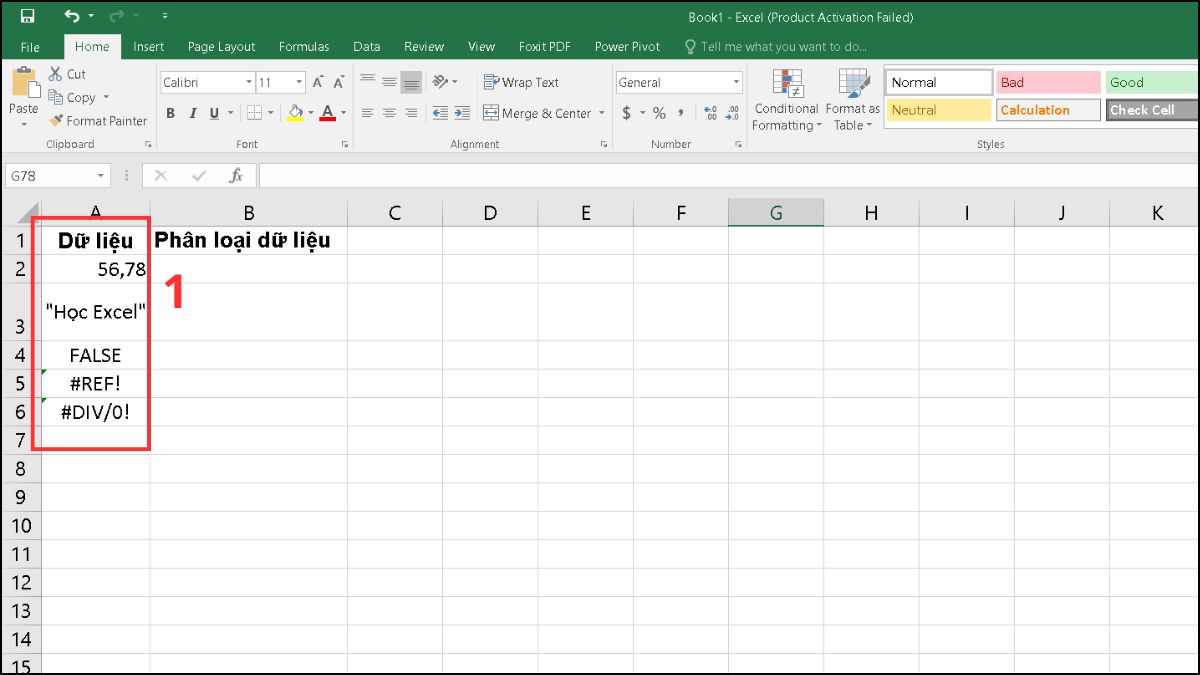Image resolution: width=1200 pixels, height=675 pixels.
Task: Click the Cut button in Clipboard group
Action: [x=66, y=73]
